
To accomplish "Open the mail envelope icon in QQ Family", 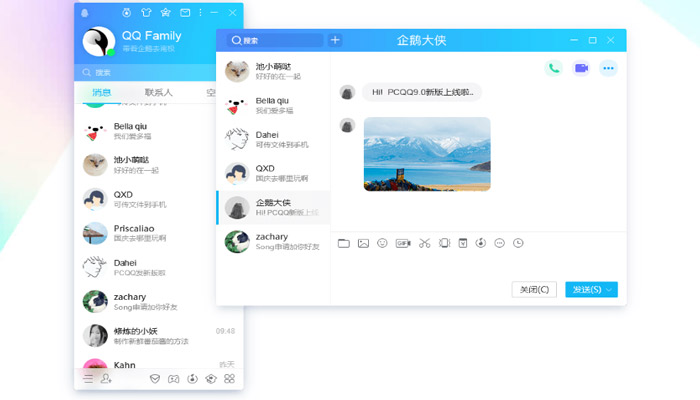I will 185,12.
